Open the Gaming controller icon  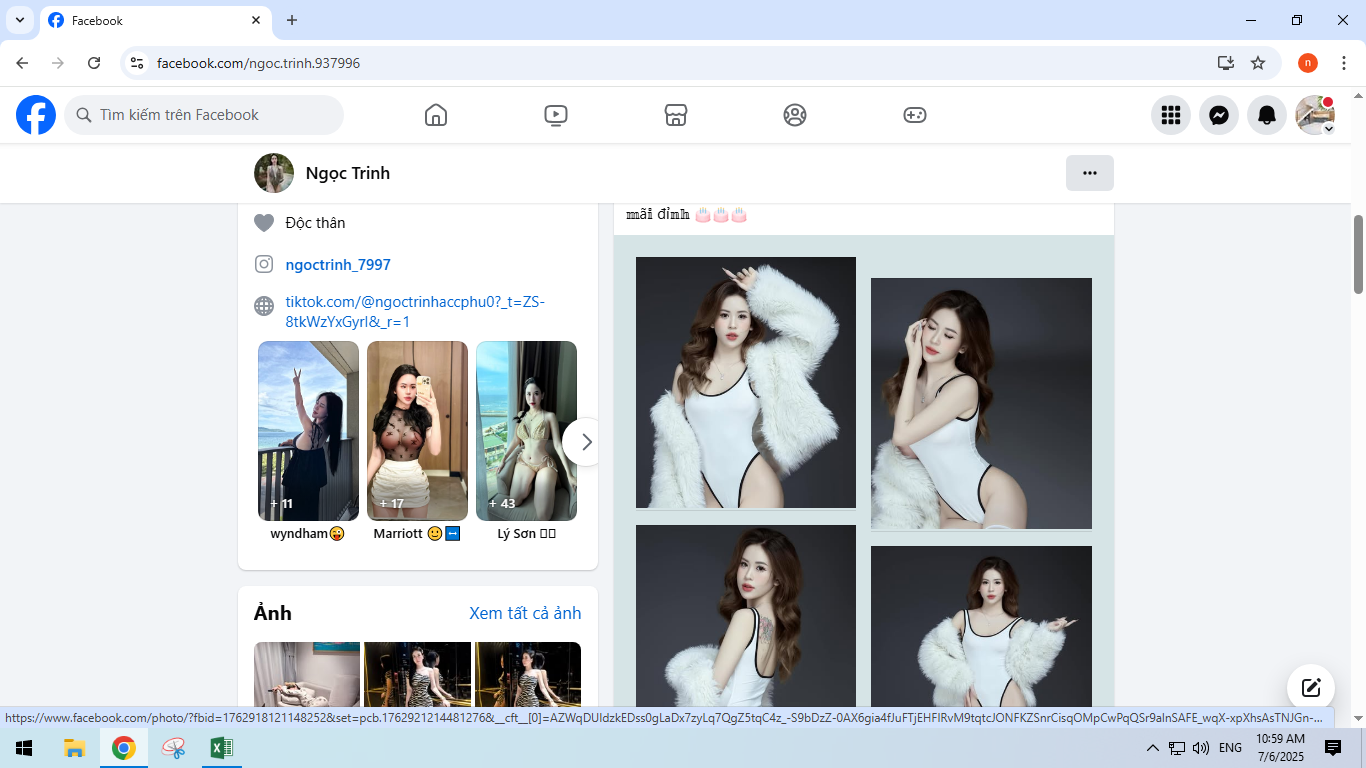click(x=915, y=115)
